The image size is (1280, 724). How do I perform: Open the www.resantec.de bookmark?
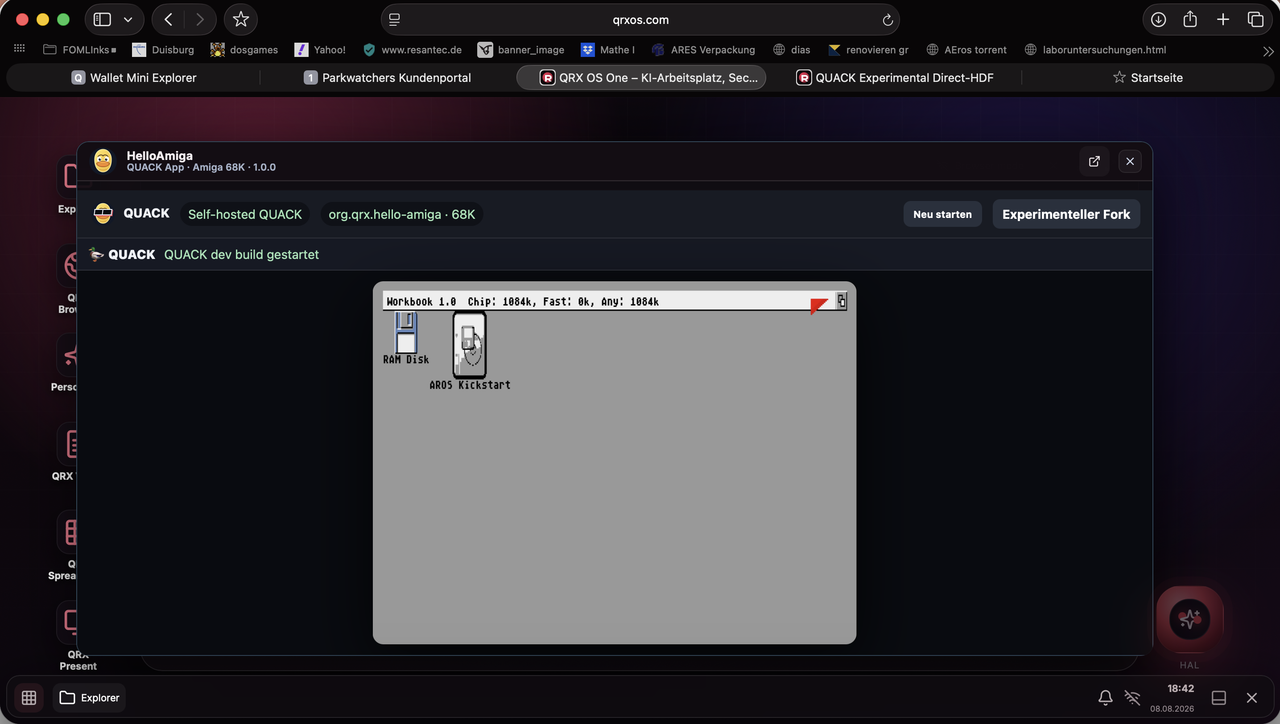tap(412, 50)
